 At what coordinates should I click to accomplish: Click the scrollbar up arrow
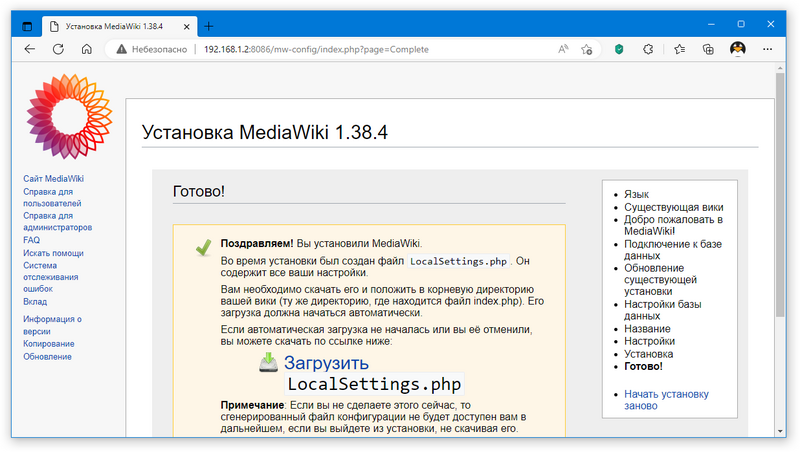780,68
